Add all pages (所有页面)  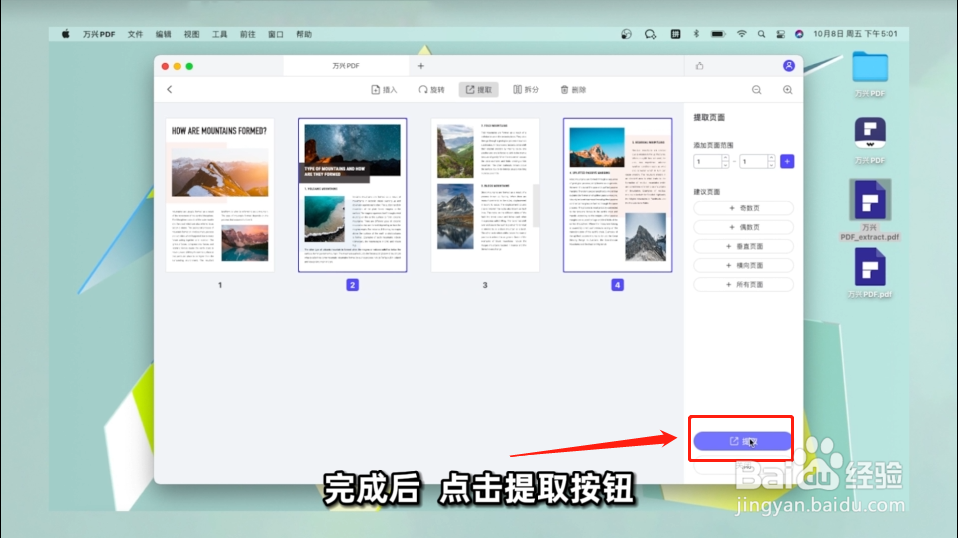744,285
